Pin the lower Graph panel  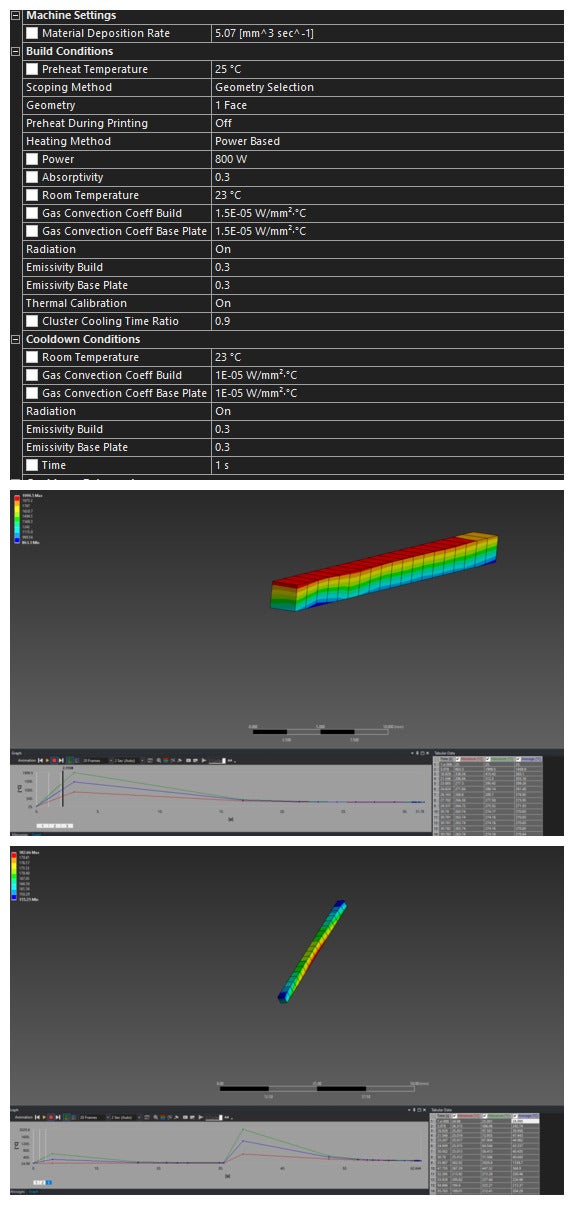pyautogui.click(x=413, y=1110)
